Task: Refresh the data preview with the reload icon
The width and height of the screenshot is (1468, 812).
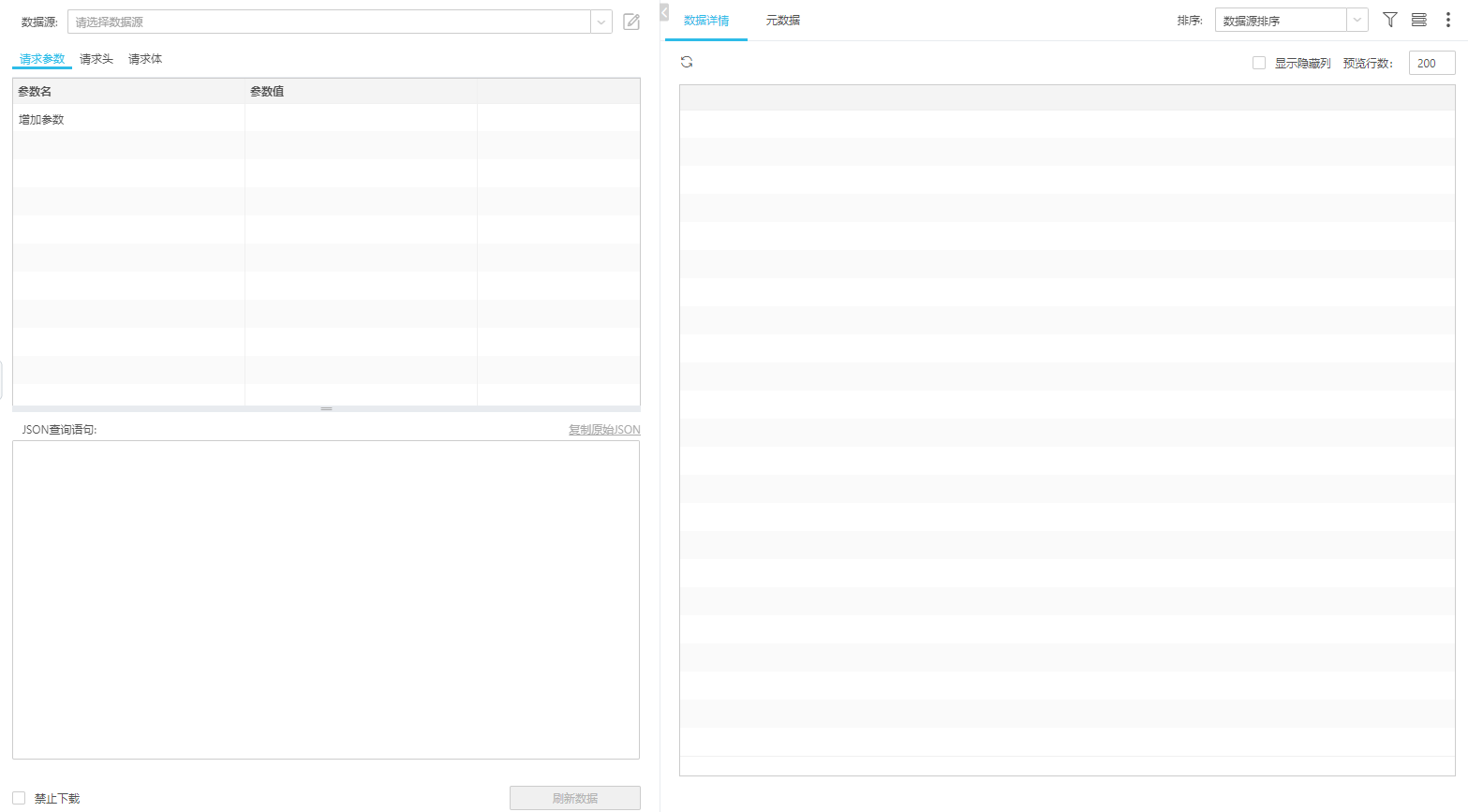Action: click(x=688, y=61)
